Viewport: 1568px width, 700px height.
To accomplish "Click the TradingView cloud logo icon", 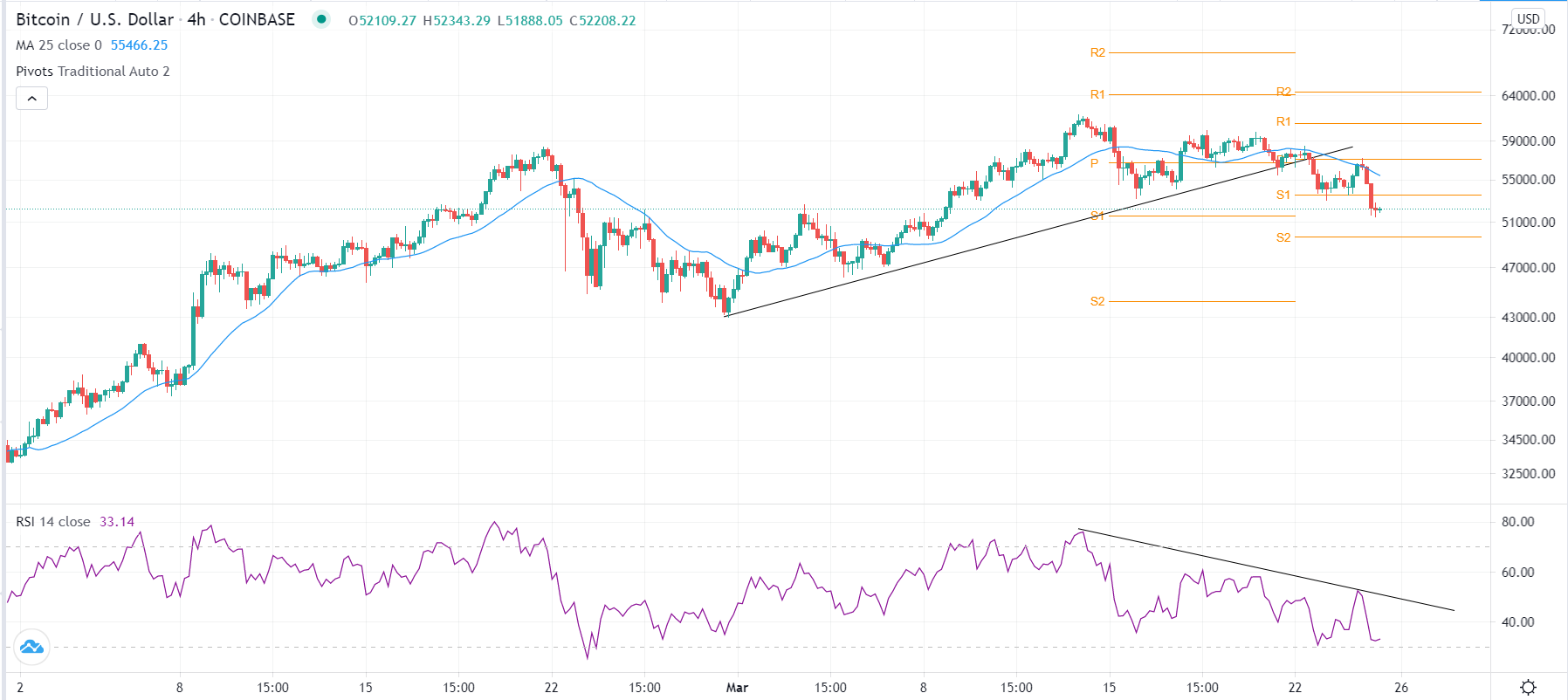I will pos(31,647).
